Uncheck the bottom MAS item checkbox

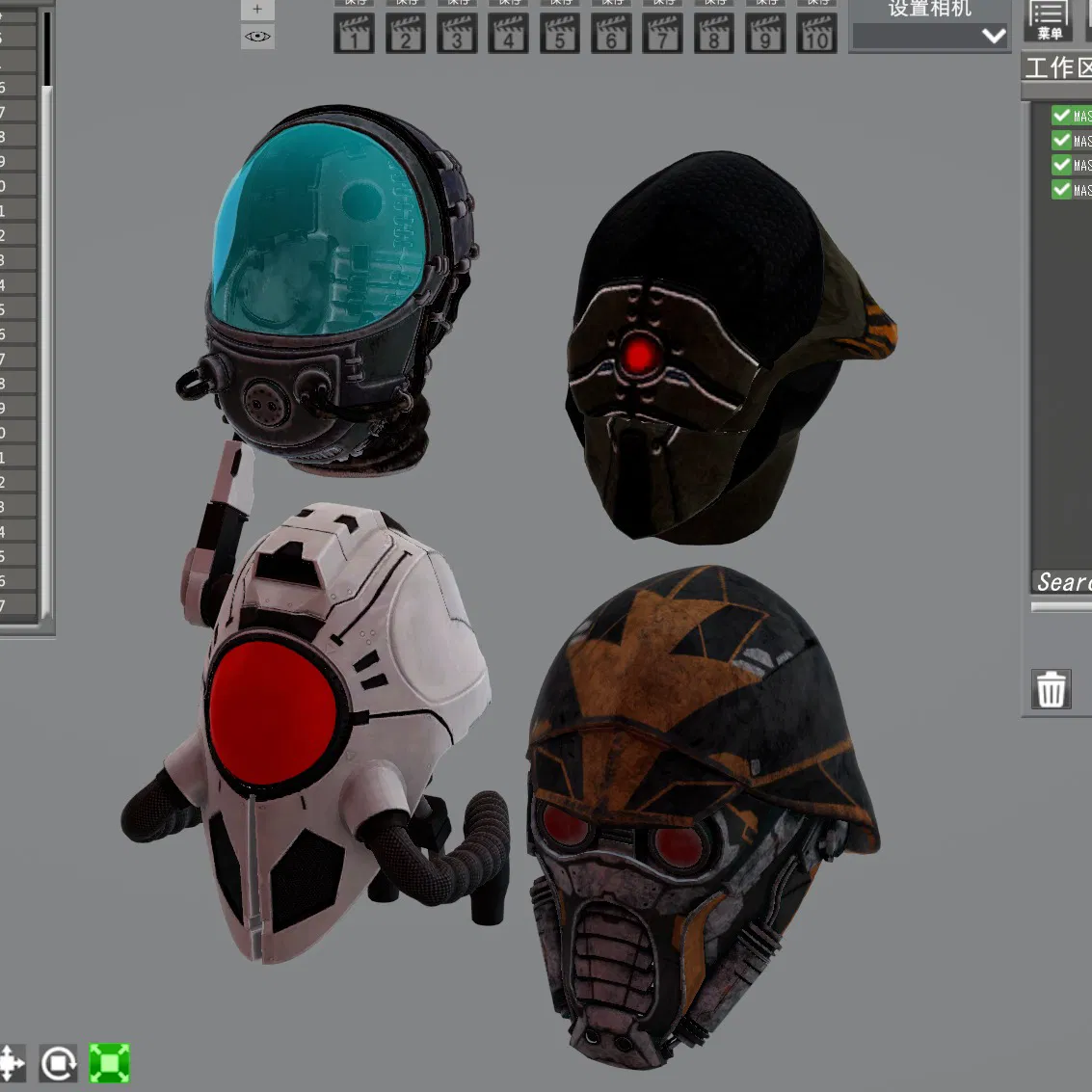(x=1061, y=189)
